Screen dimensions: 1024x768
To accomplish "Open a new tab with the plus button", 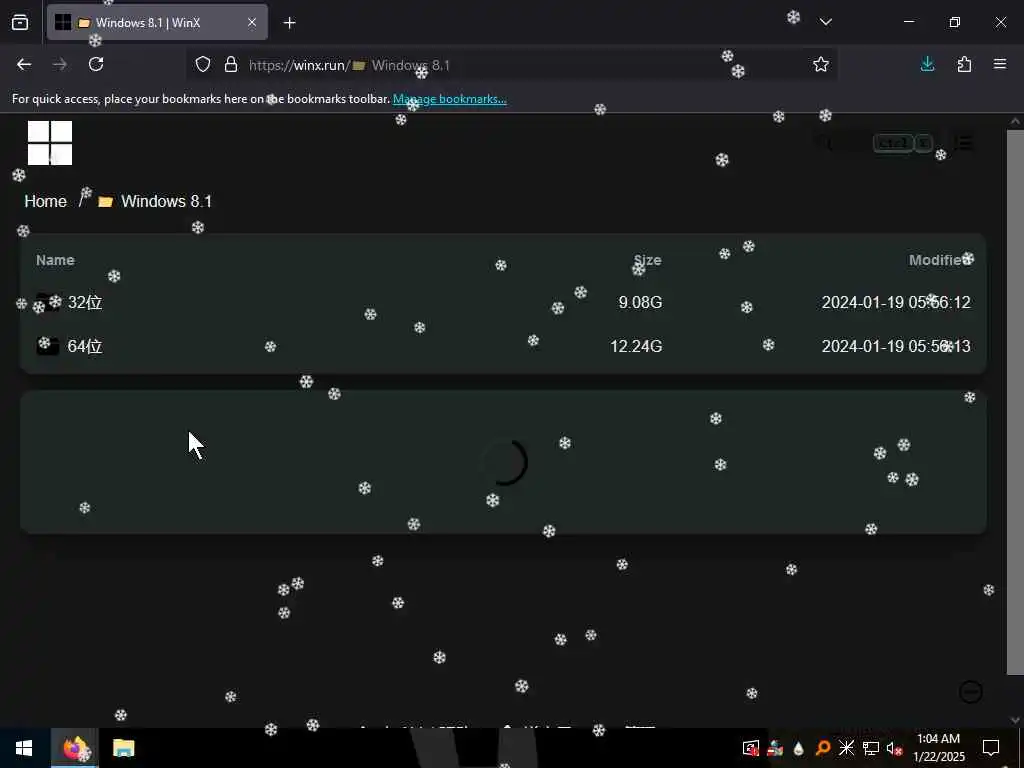I will tap(289, 23).
